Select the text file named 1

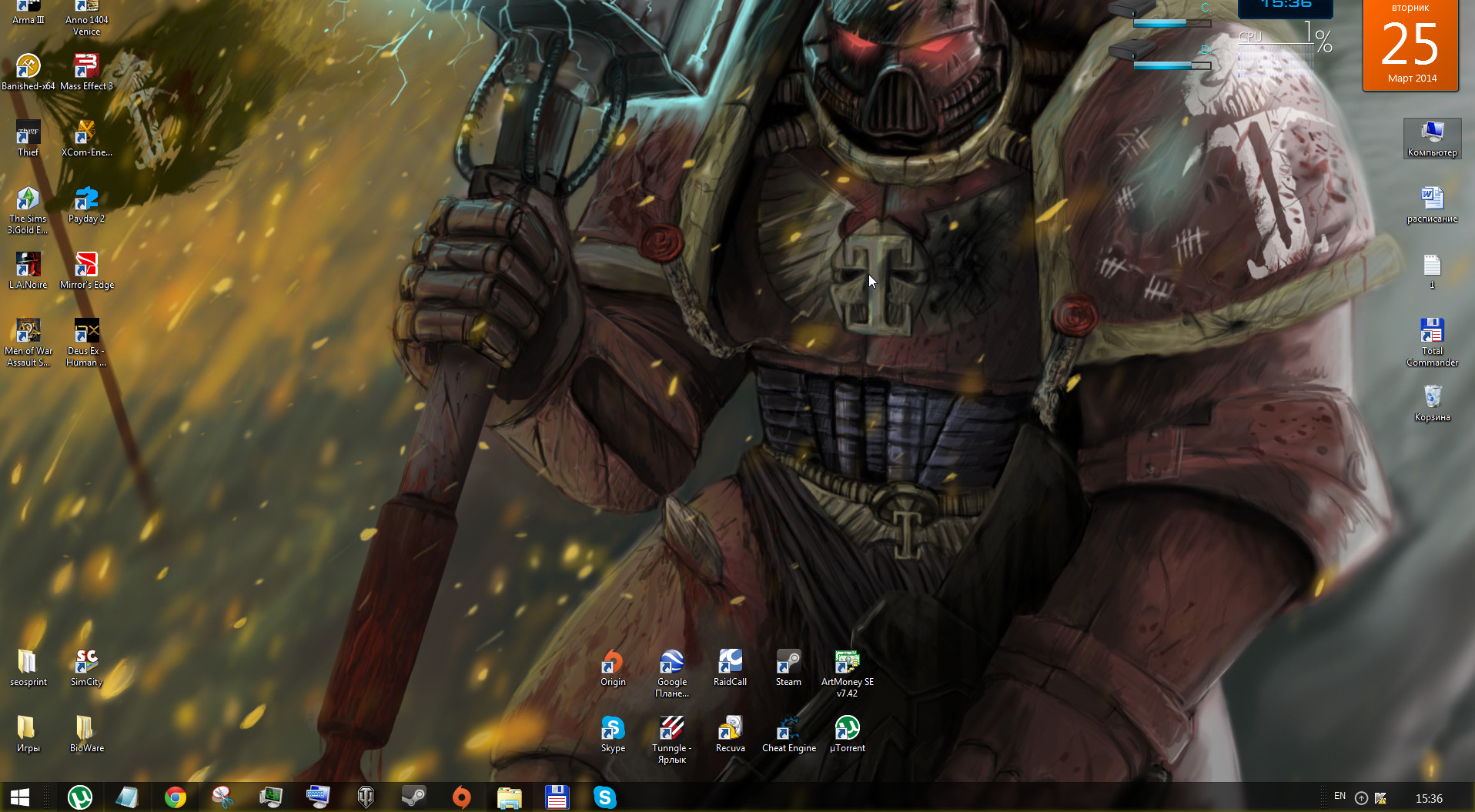1433,272
